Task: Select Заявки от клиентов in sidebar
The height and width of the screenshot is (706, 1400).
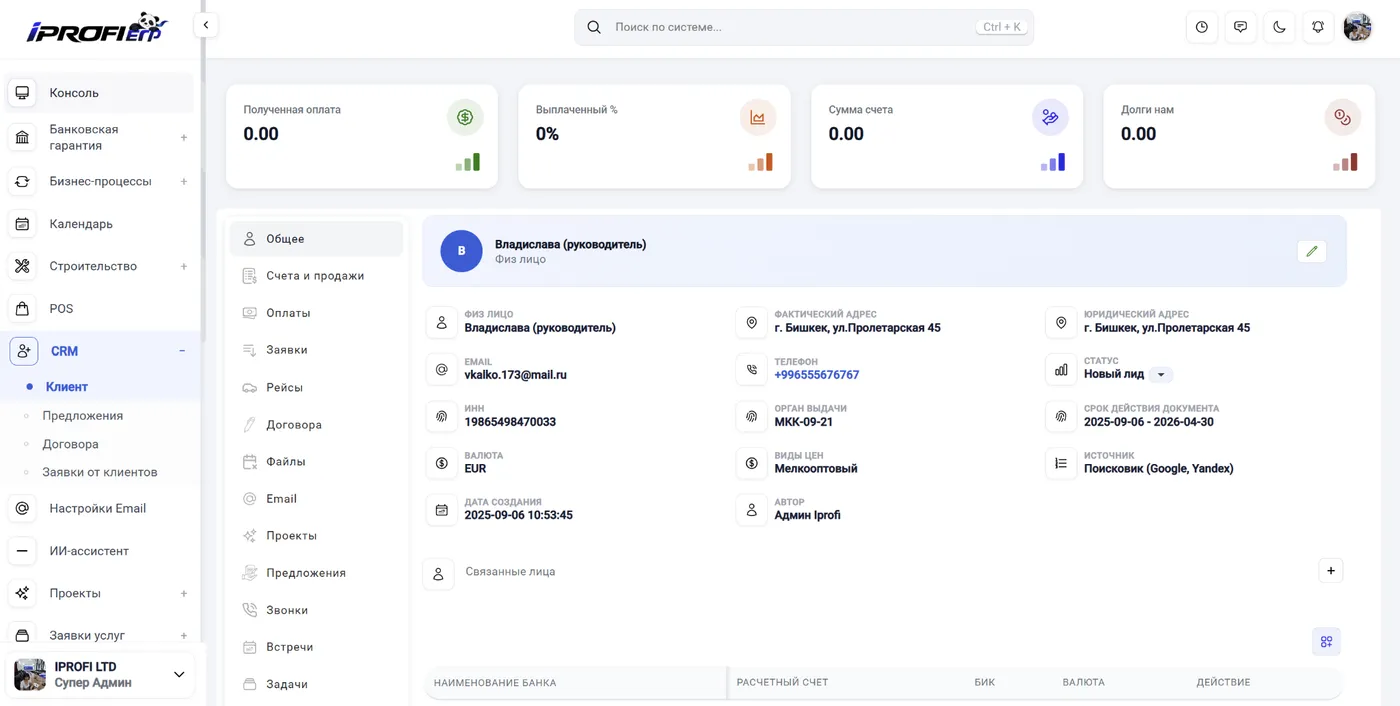Action: (x=99, y=472)
